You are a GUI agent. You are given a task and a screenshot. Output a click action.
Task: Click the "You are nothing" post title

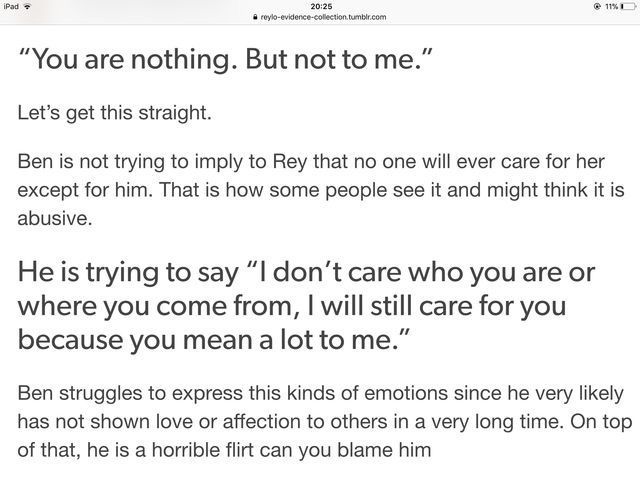[225, 60]
